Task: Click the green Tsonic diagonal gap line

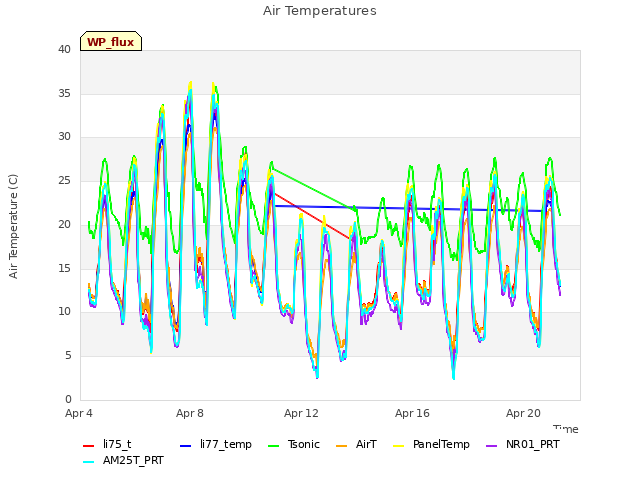Action: (x=312, y=189)
